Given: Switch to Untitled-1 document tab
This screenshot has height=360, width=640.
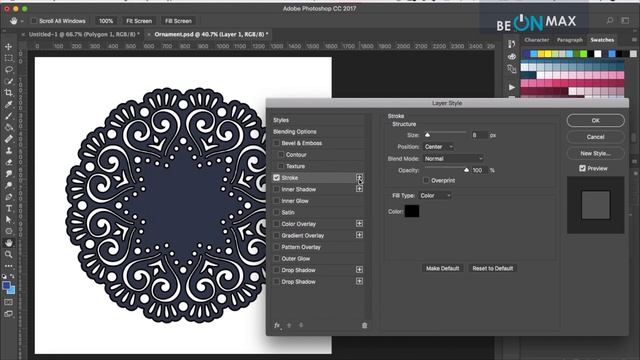Looking at the screenshot, I should [x=84, y=34].
